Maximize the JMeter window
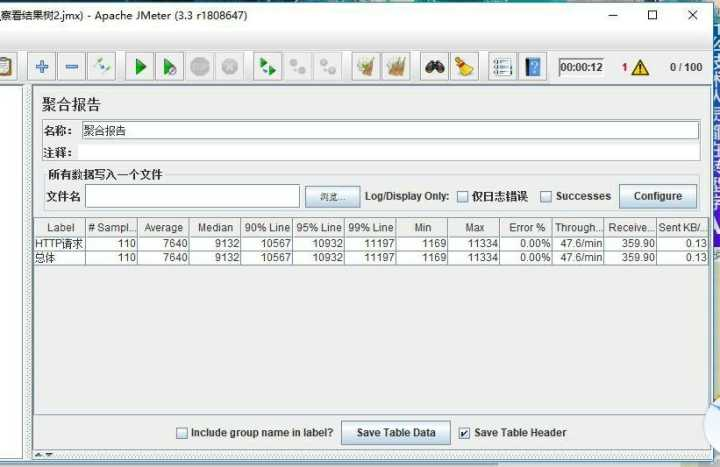Screen dimensions: 720x467 652,15
